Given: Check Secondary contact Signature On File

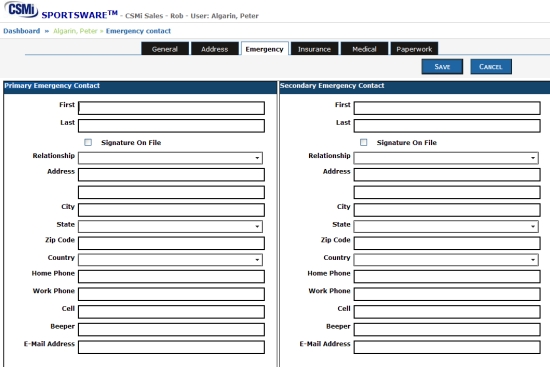Looking at the screenshot, I should click(x=364, y=142).
